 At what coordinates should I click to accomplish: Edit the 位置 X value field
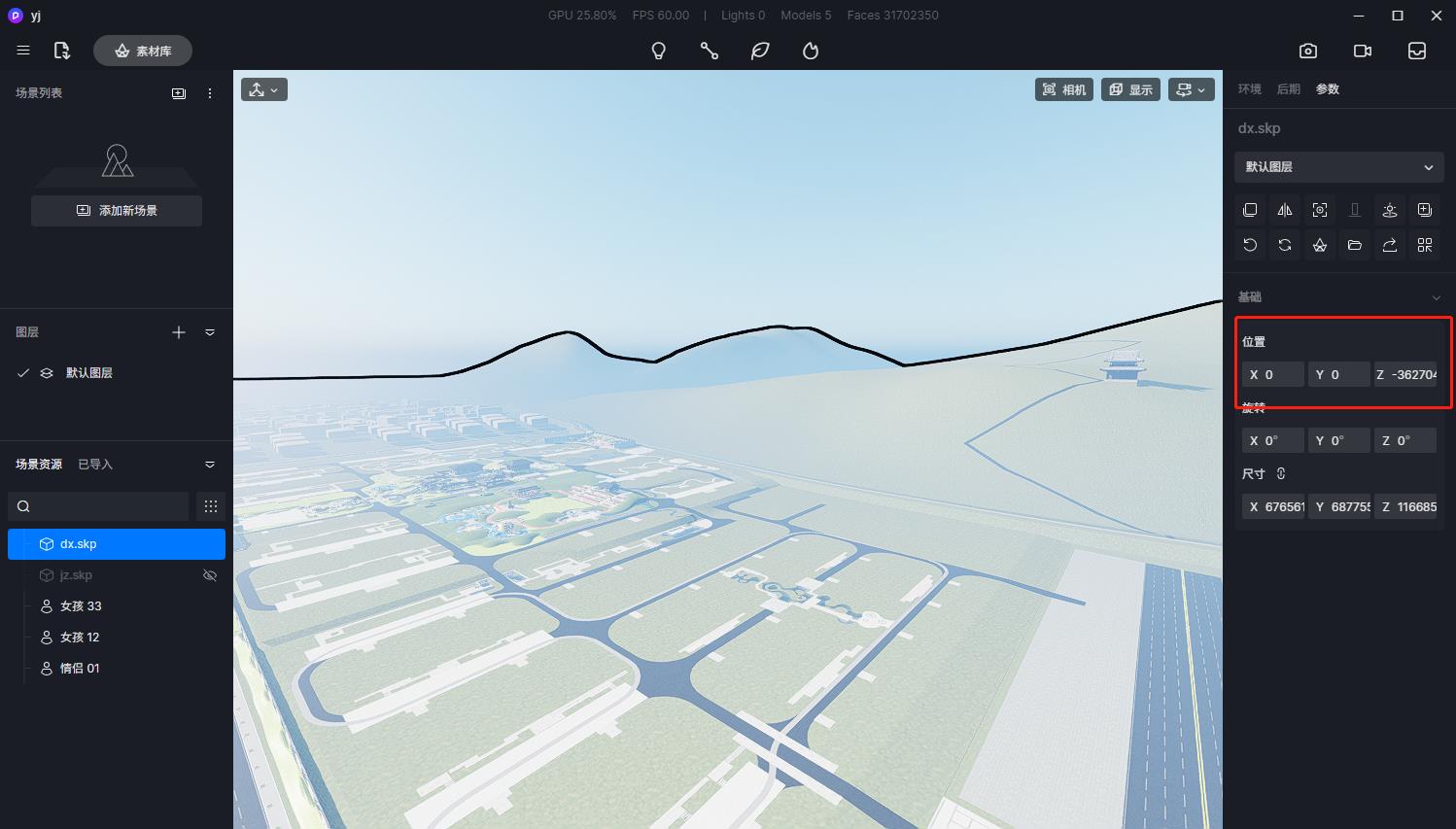(x=1273, y=374)
